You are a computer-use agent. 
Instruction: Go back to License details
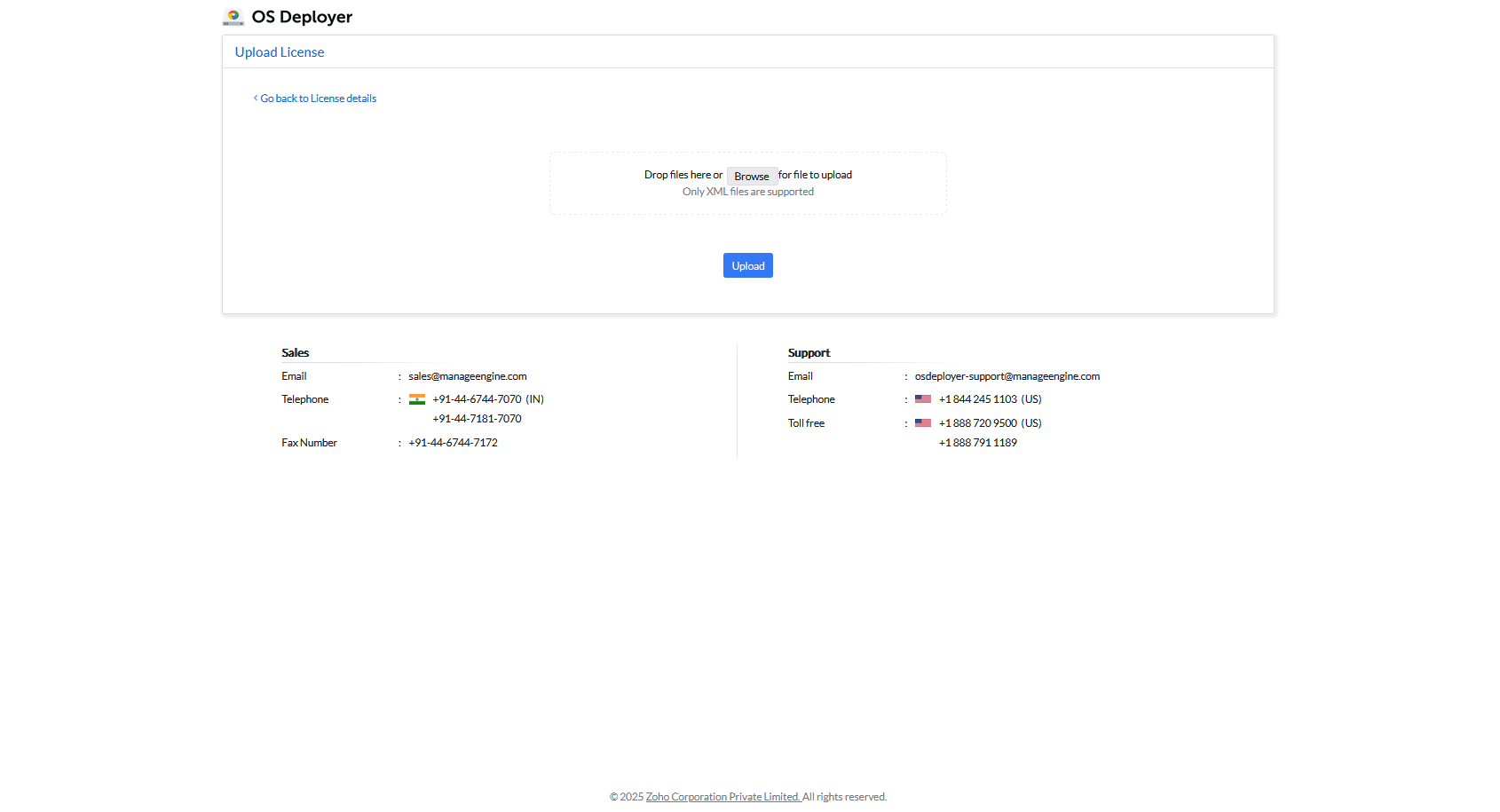(x=318, y=98)
